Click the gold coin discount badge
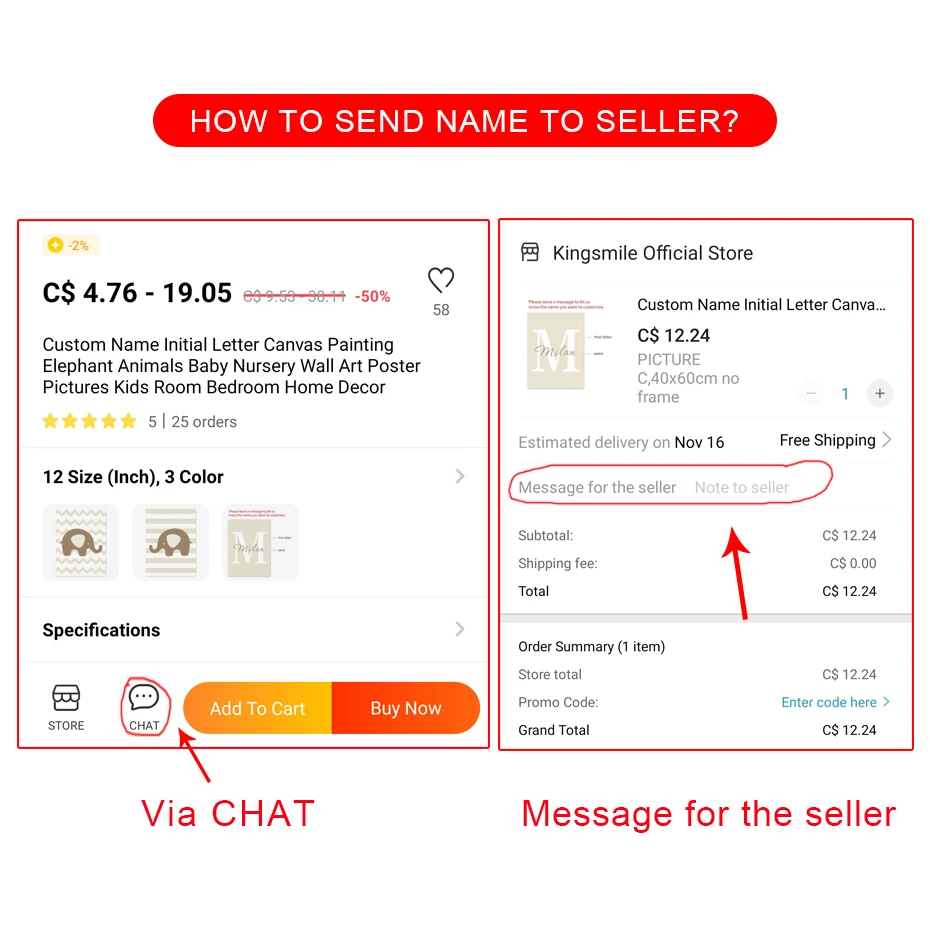The image size is (930, 930). pos(71,245)
